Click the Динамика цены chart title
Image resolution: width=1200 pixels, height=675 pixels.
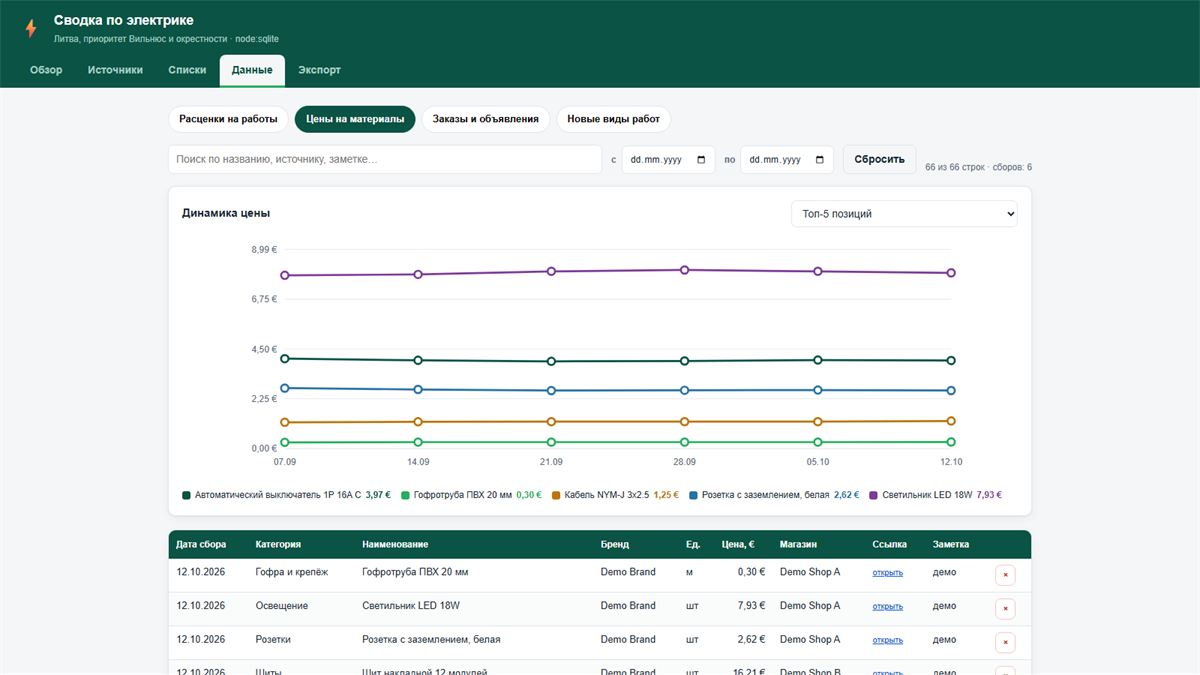(226, 213)
